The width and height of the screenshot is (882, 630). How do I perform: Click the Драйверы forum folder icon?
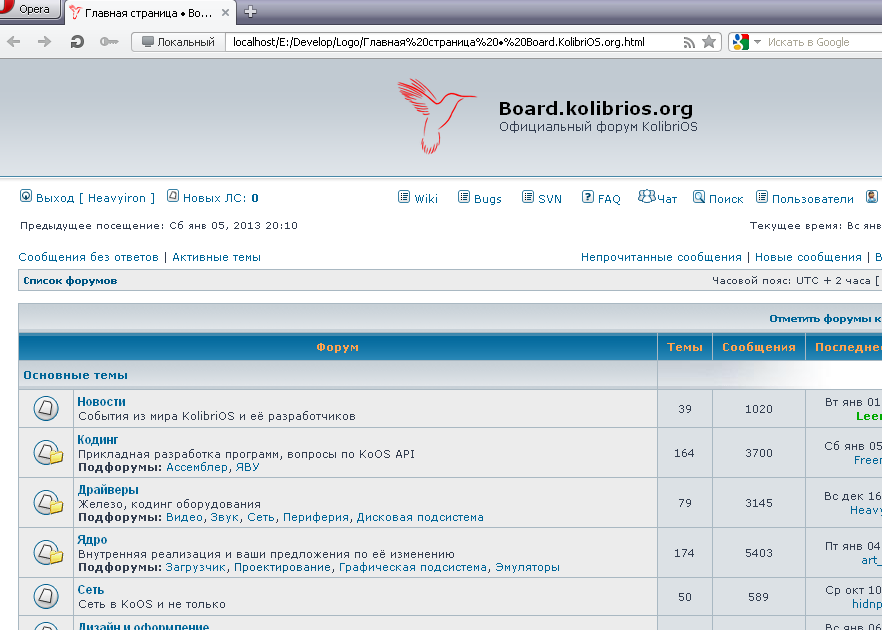click(47, 502)
